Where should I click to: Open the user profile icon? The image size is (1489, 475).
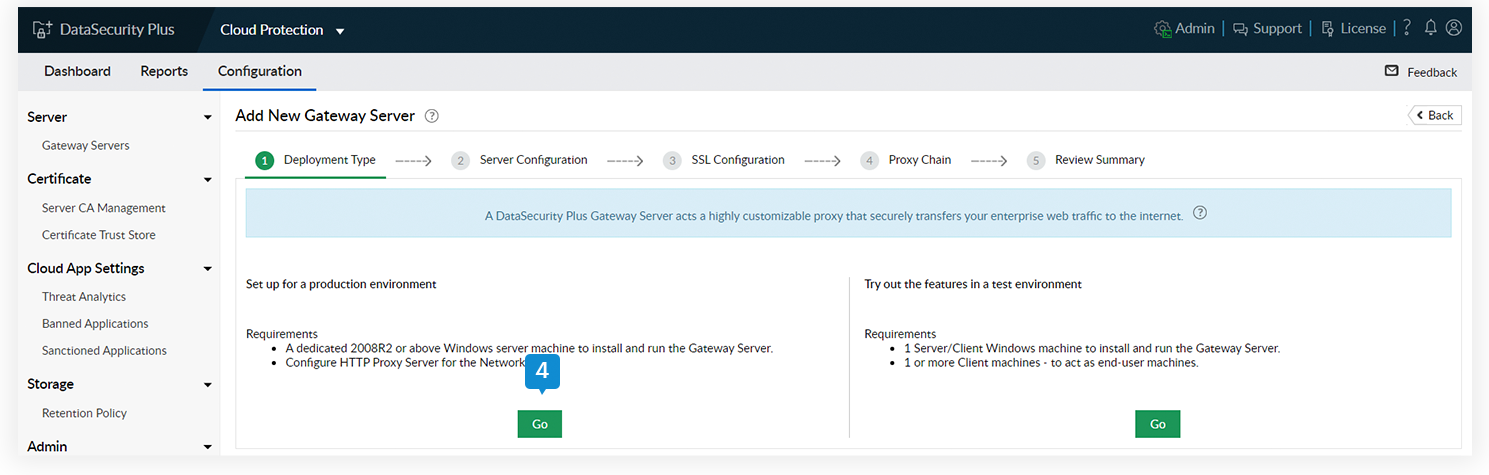pyautogui.click(x=1454, y=28)
